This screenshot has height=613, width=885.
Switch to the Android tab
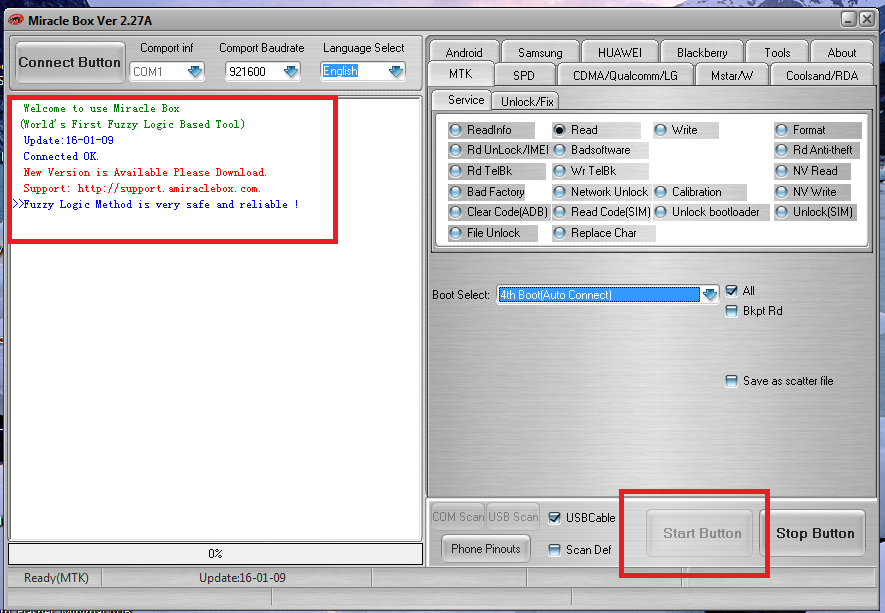(x=464, y=52)
